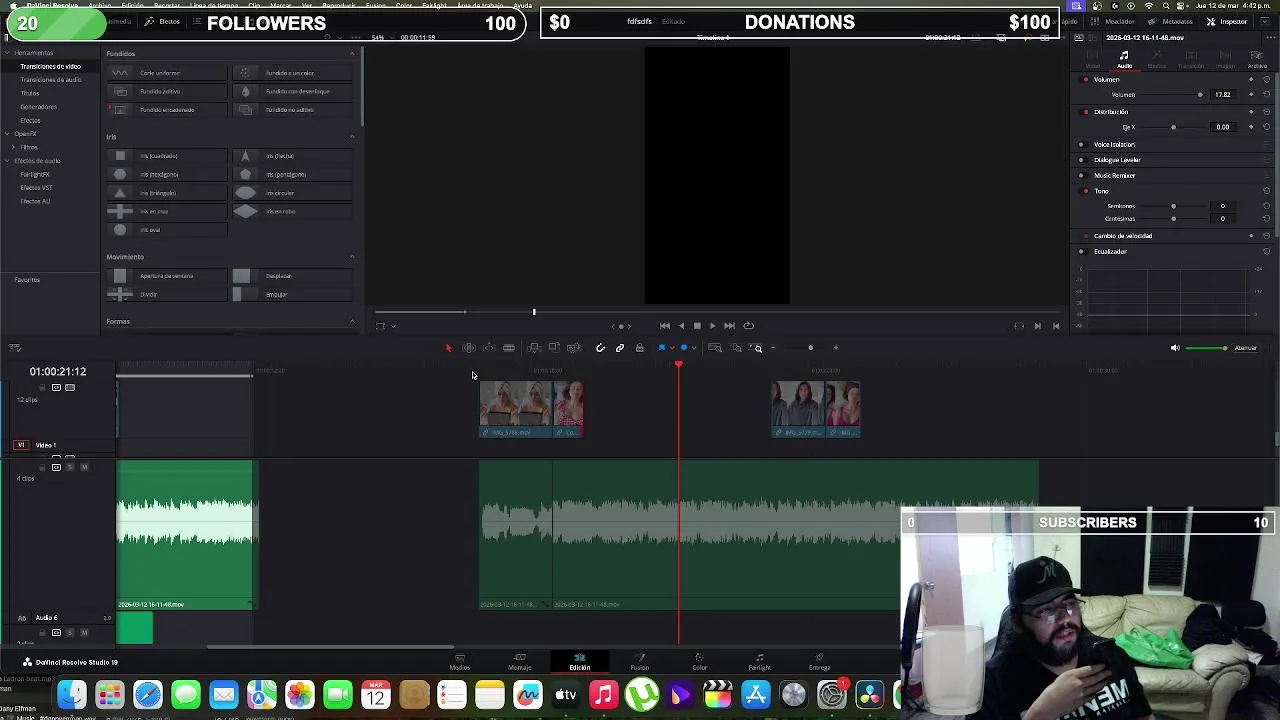Viewport: 1280px width, 720px height.
Task: Select the Empujar movement transition
Action: click(x=293, y=294)
